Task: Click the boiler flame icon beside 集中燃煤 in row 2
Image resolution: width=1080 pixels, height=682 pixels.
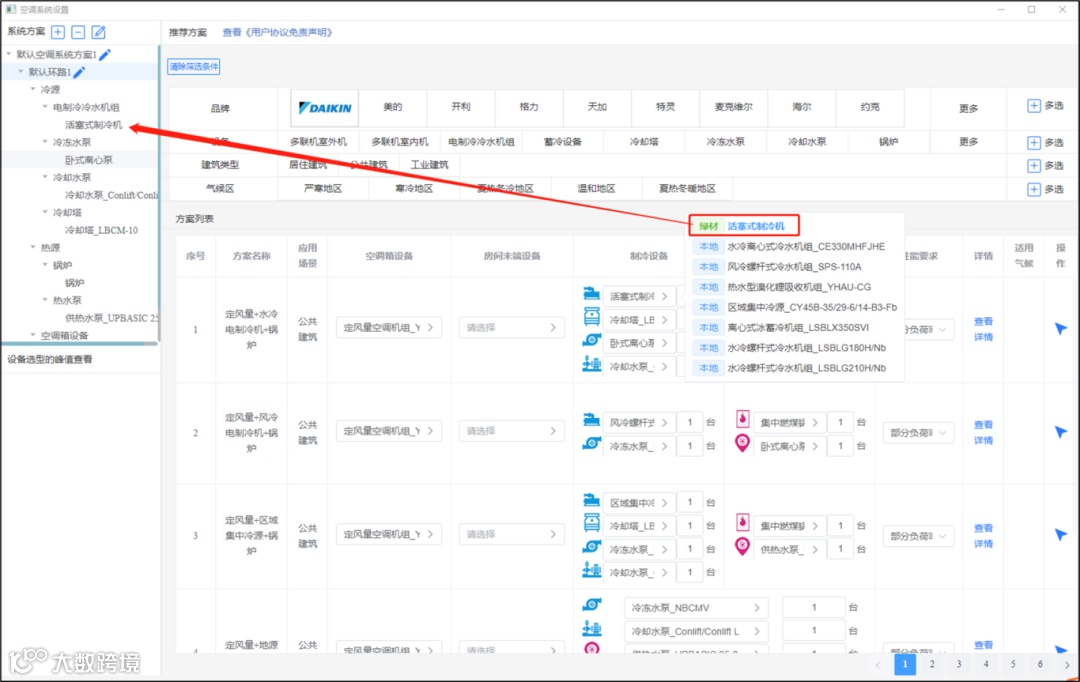Action: tap(742, 418)
